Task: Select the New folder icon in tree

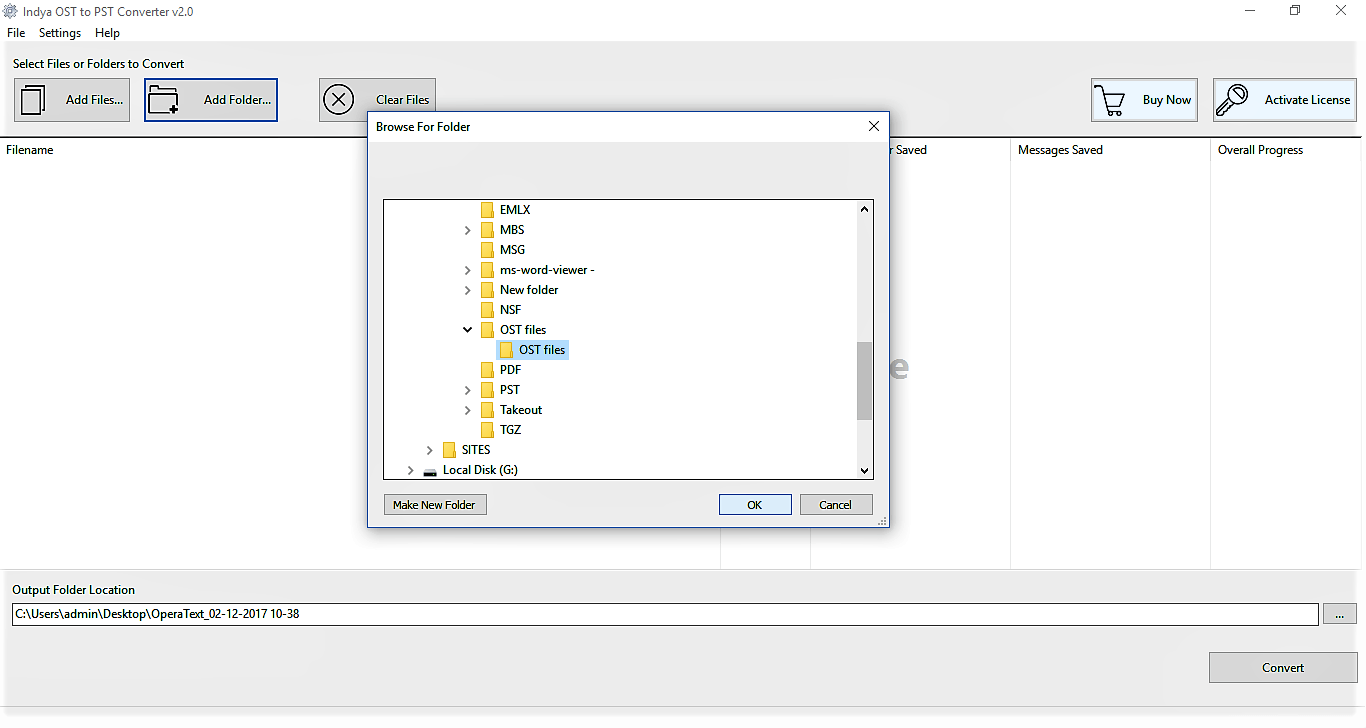Action: tap(487, 290)
